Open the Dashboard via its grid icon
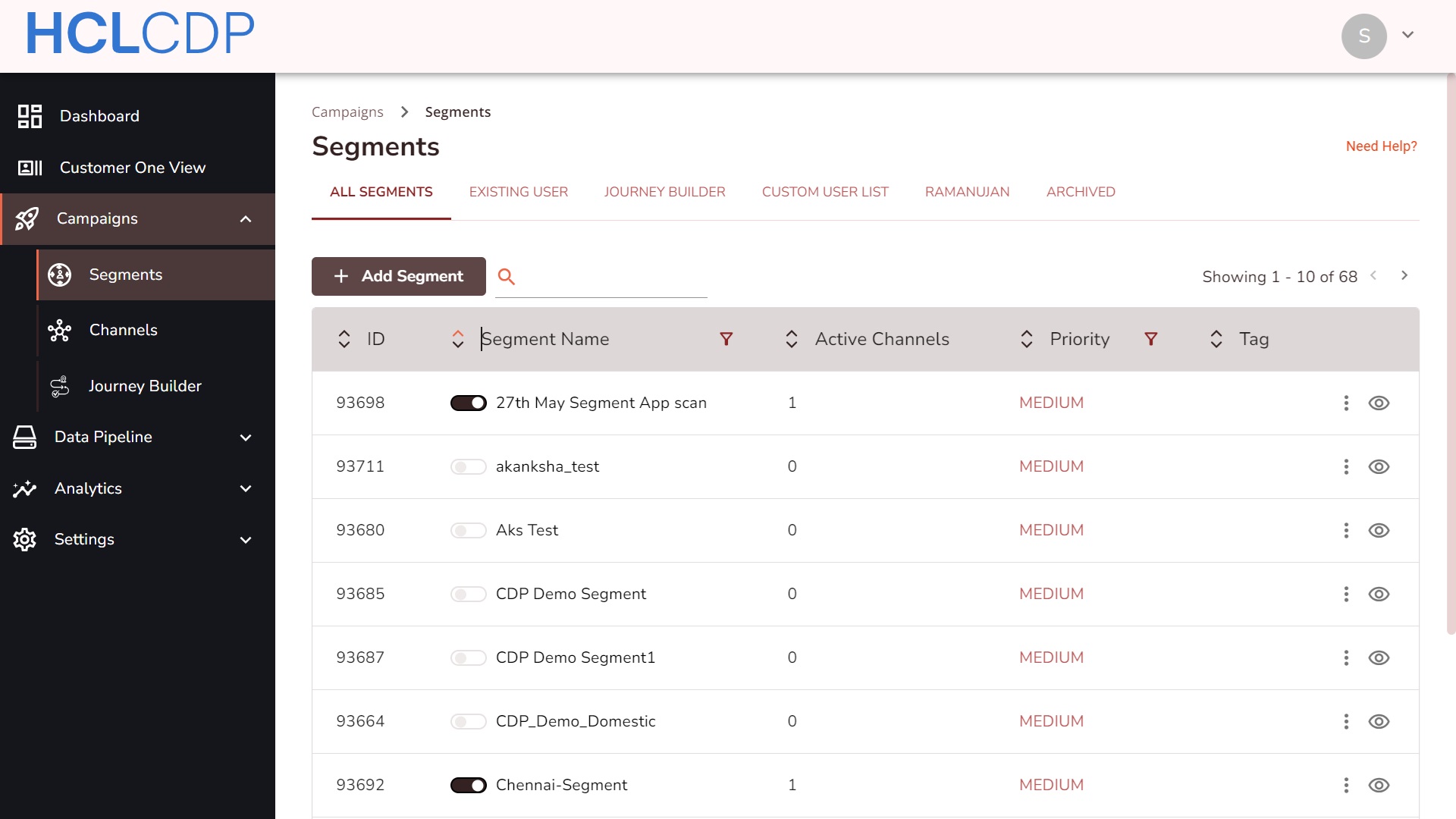The height and width of the screenshot is (819, 1456). tap(30, 116)
